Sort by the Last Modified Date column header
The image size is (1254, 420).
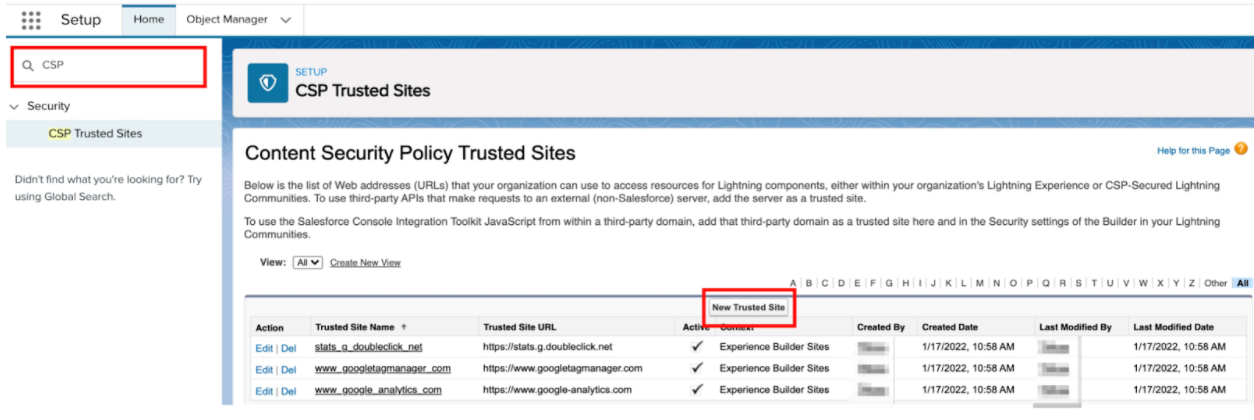point(1173,327)
